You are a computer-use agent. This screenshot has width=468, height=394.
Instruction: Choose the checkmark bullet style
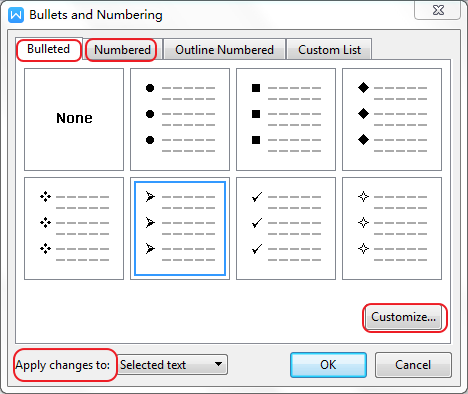pyautogui.click(x=286, y=228)
